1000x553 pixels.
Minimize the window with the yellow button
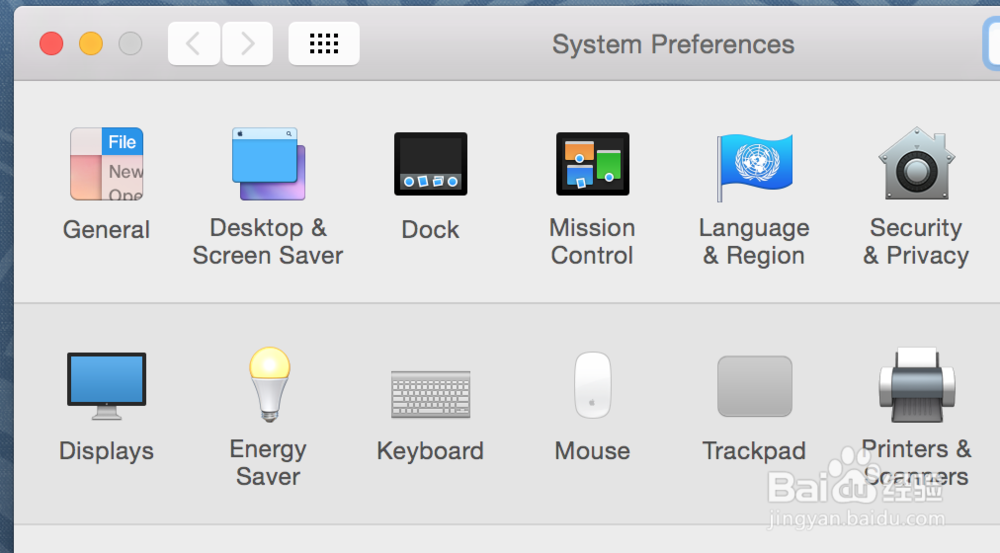91,44
